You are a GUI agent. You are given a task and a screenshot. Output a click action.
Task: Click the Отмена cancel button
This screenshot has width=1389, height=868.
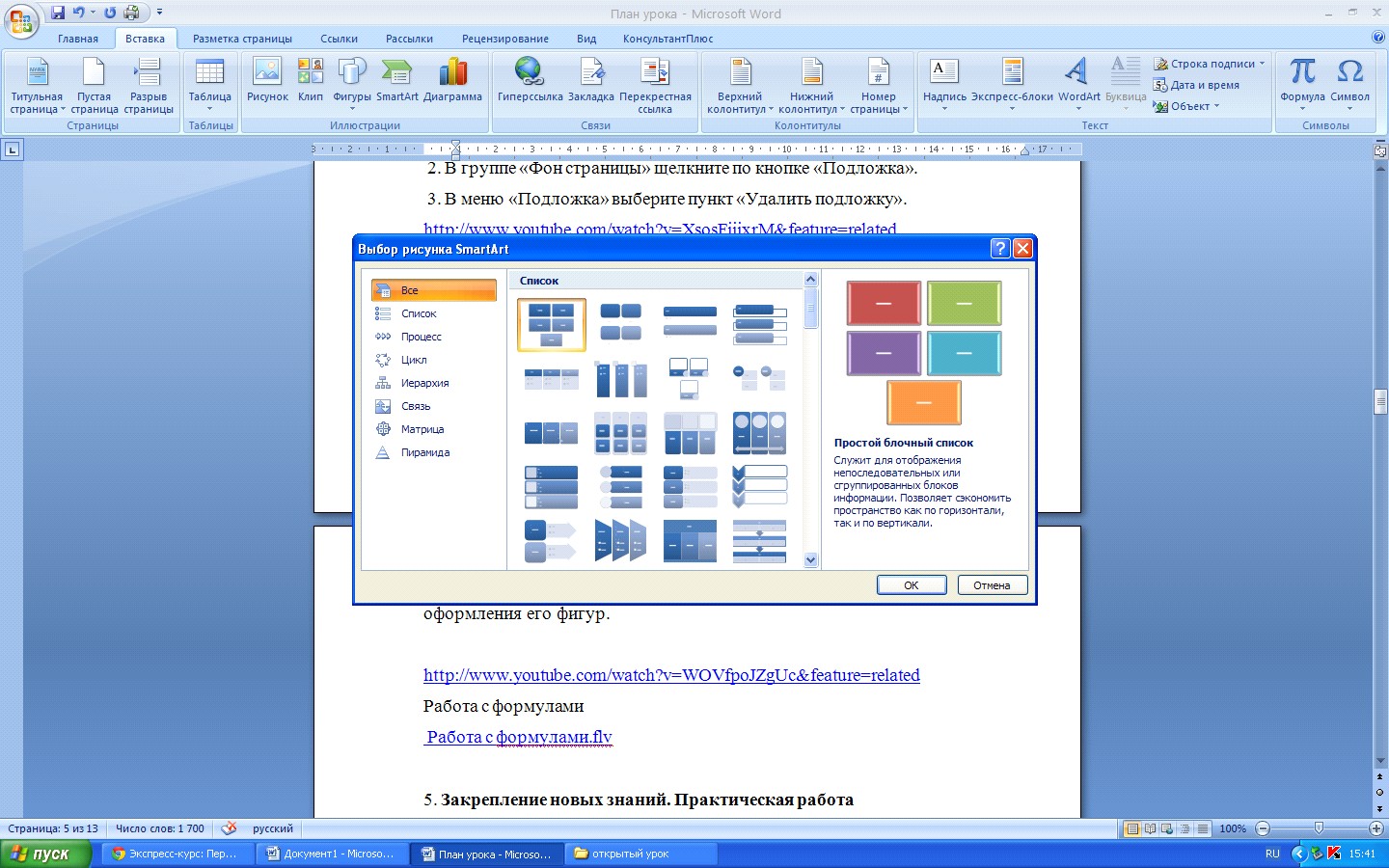coord(992,585)
